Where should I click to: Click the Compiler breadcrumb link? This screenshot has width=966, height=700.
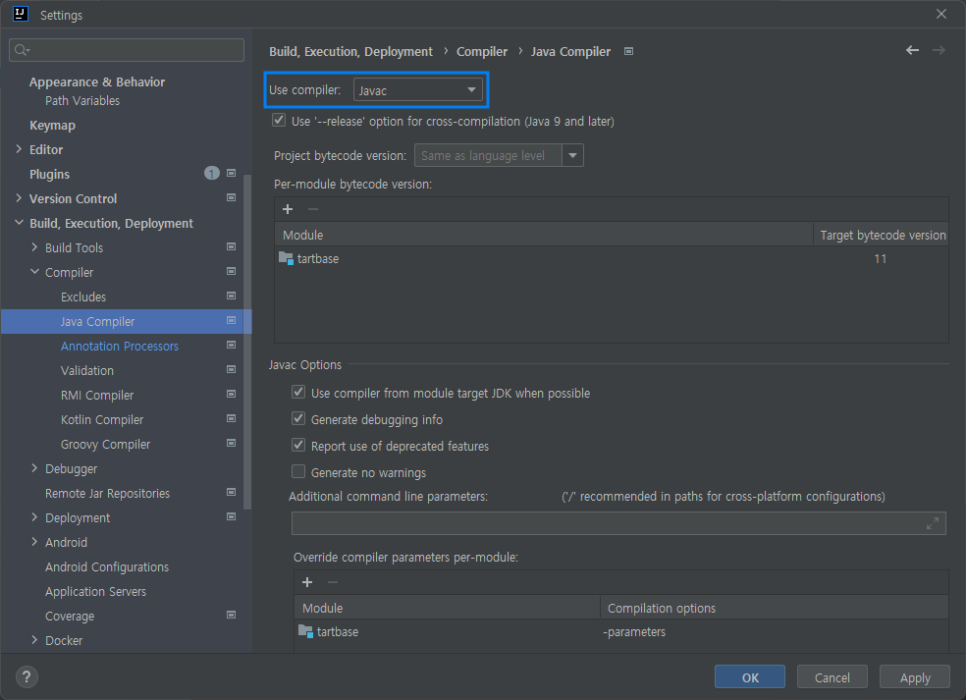(x=482, y=52)
